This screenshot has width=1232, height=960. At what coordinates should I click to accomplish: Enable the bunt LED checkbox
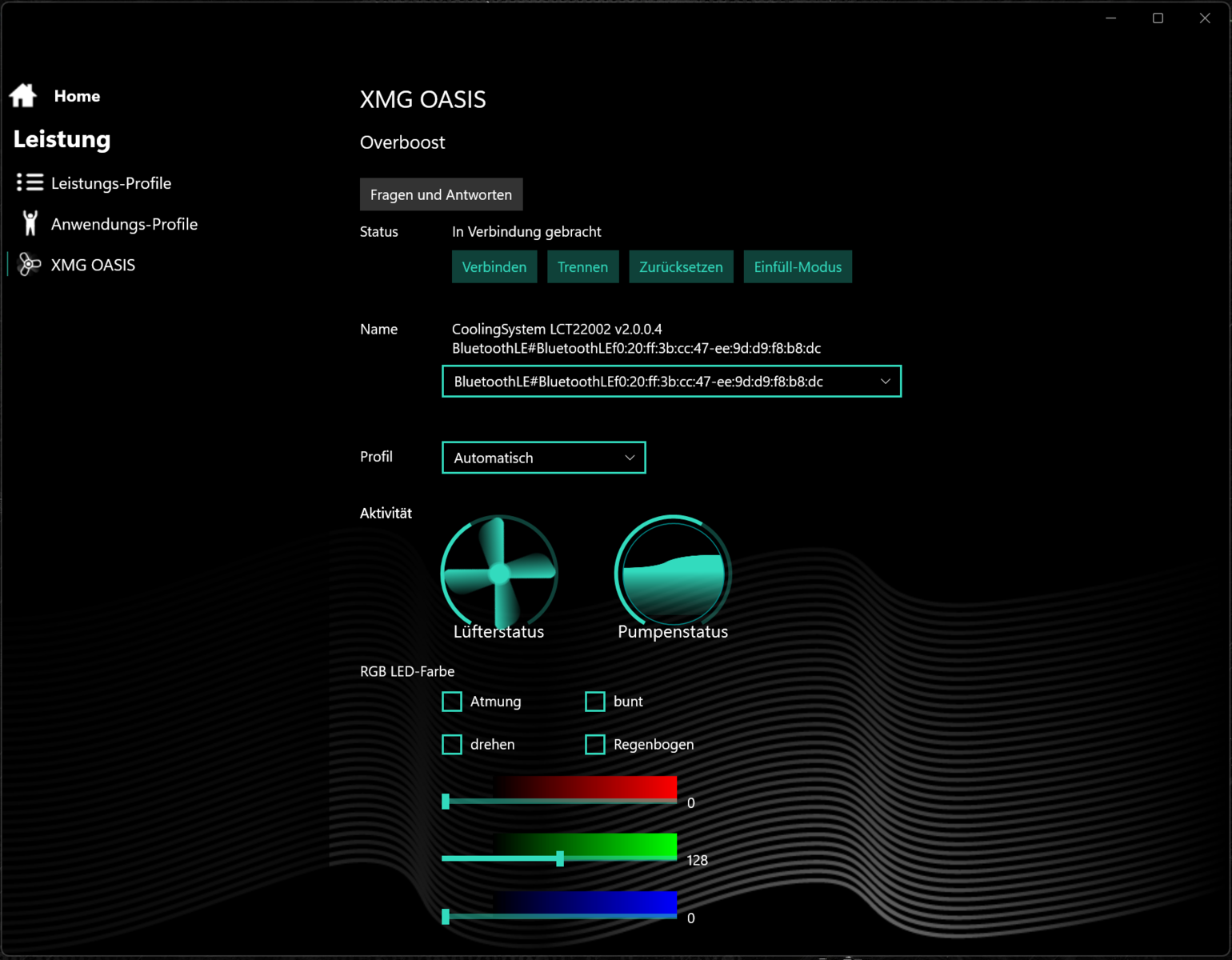(595, 702)
